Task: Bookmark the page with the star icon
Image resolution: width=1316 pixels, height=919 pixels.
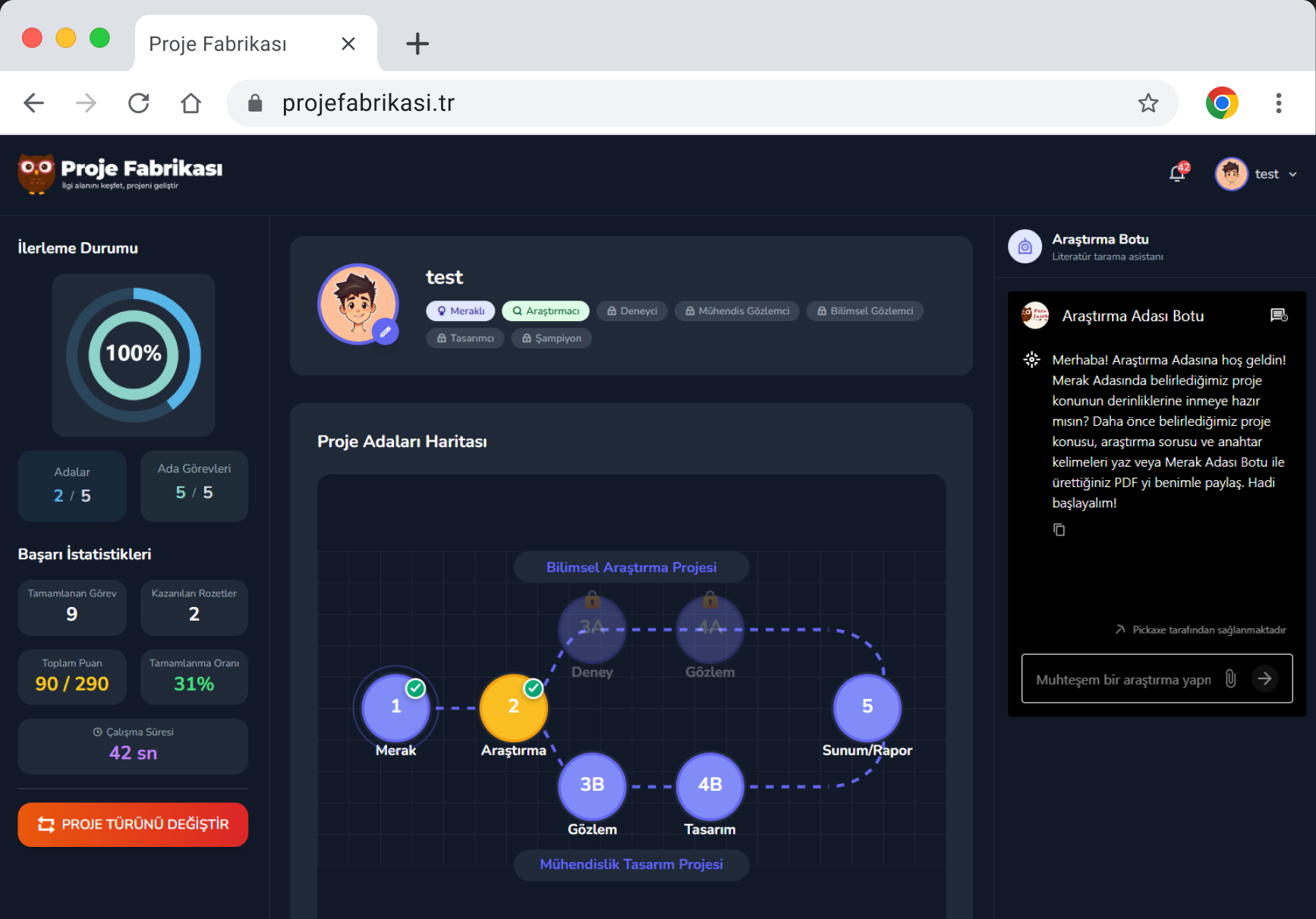Action: (1148, 103)
